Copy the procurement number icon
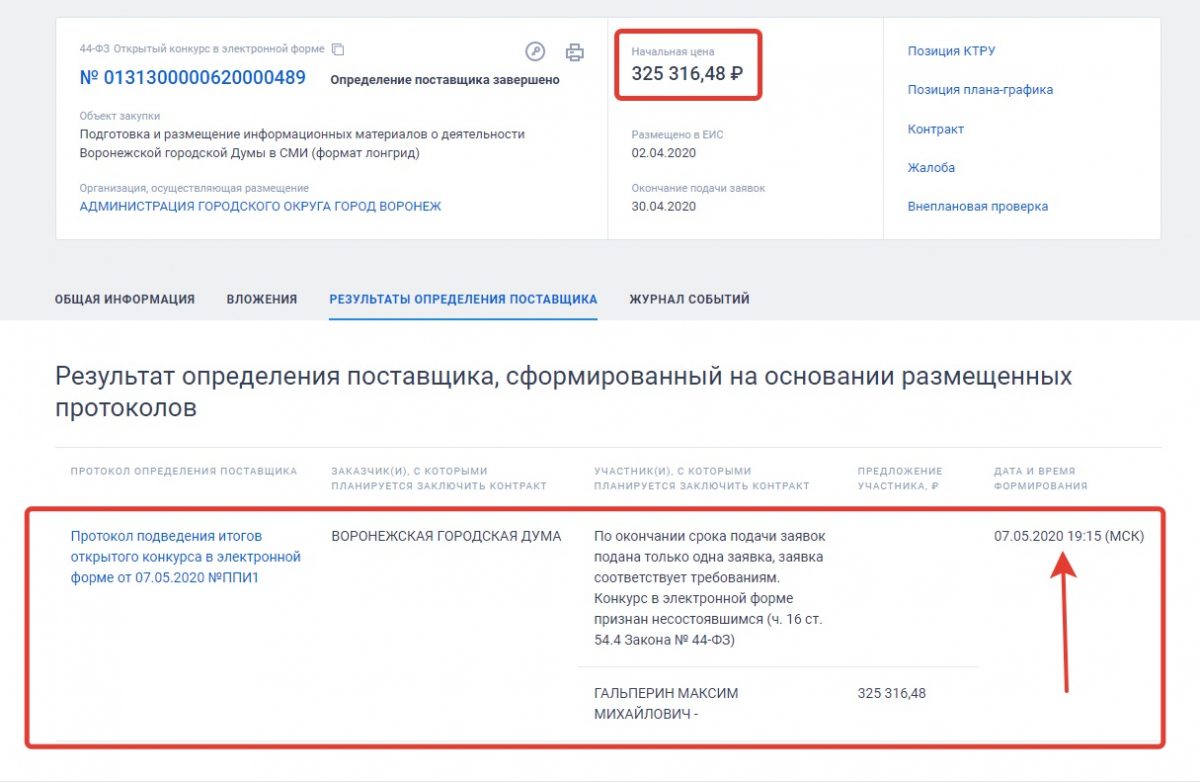 pos(338,49)
